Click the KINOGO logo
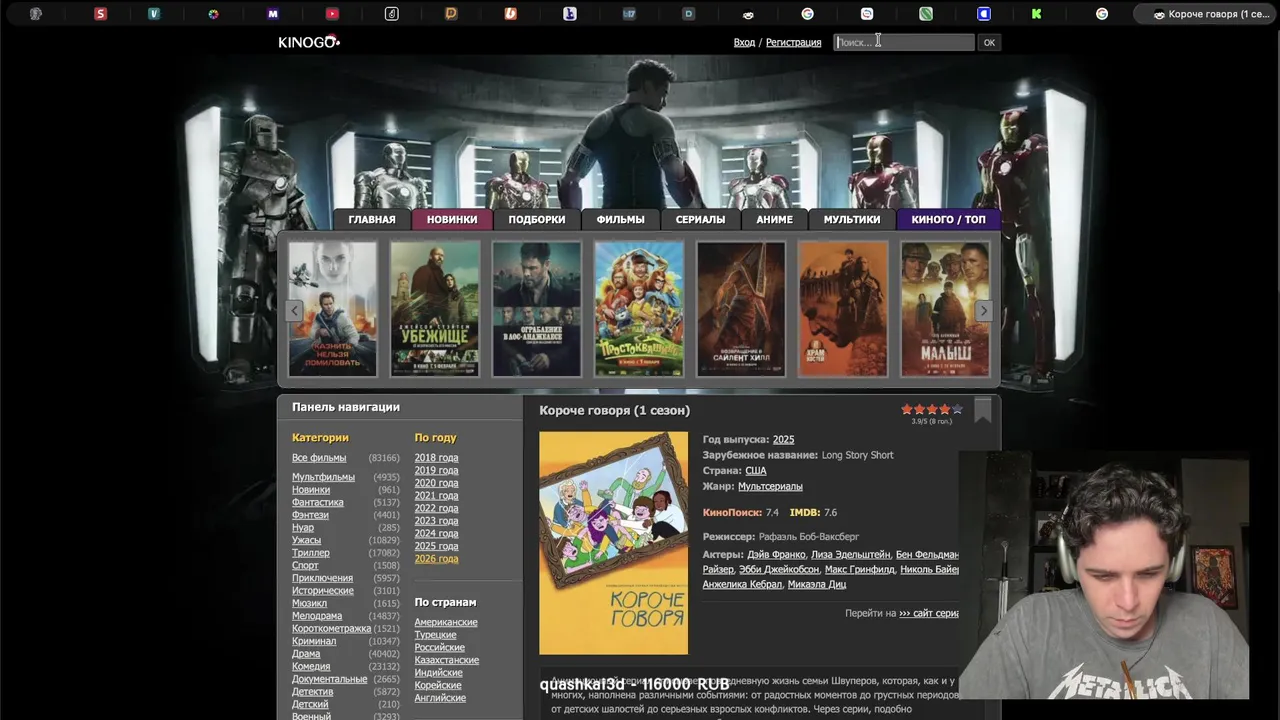Screen dimensions: 1280x720 [309, 42]
